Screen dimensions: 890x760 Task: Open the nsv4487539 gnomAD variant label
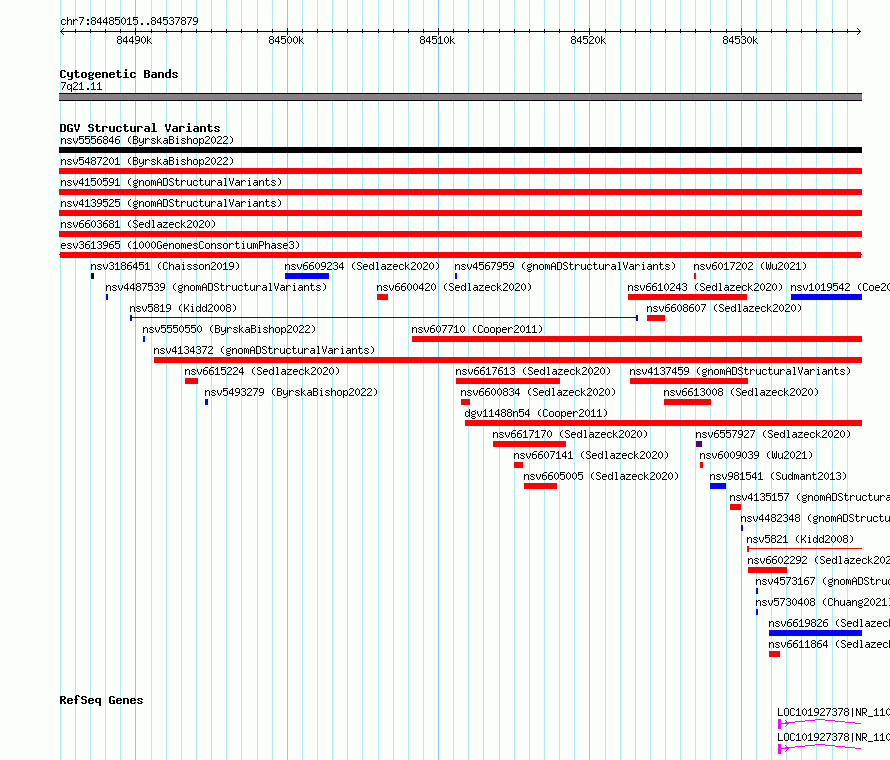tap(216, 287)
